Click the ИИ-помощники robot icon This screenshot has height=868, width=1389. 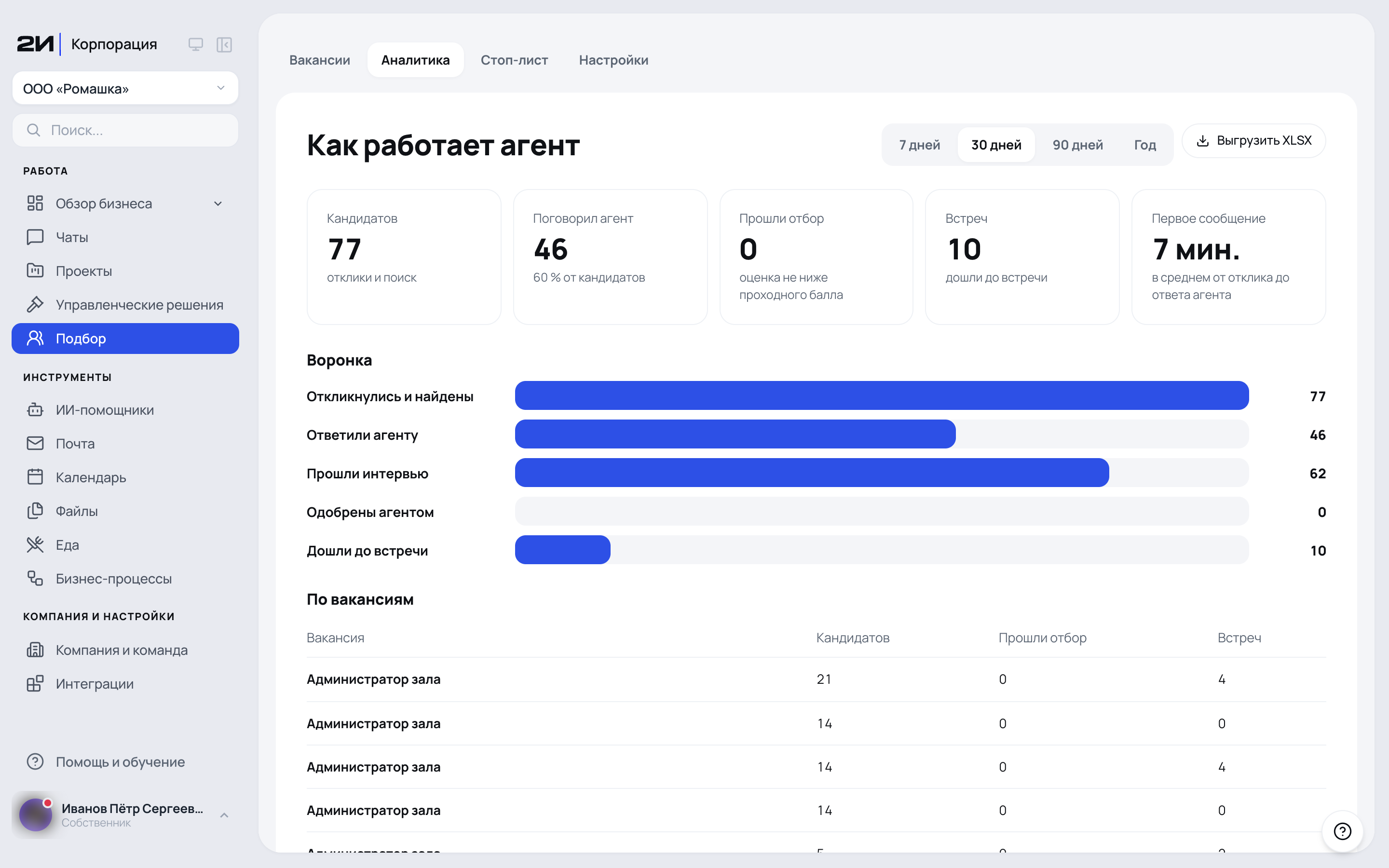35,409
